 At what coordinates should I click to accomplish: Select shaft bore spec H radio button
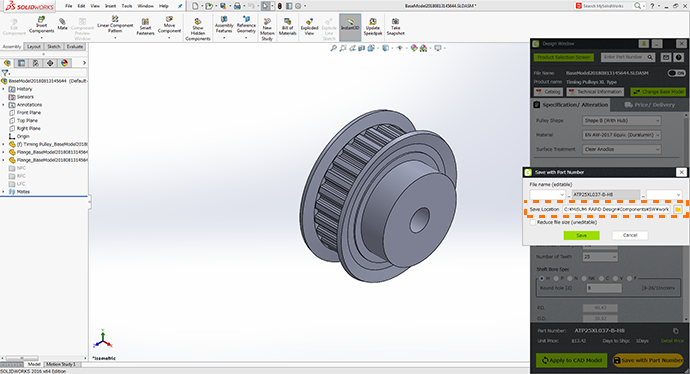[x=542, y=279]
